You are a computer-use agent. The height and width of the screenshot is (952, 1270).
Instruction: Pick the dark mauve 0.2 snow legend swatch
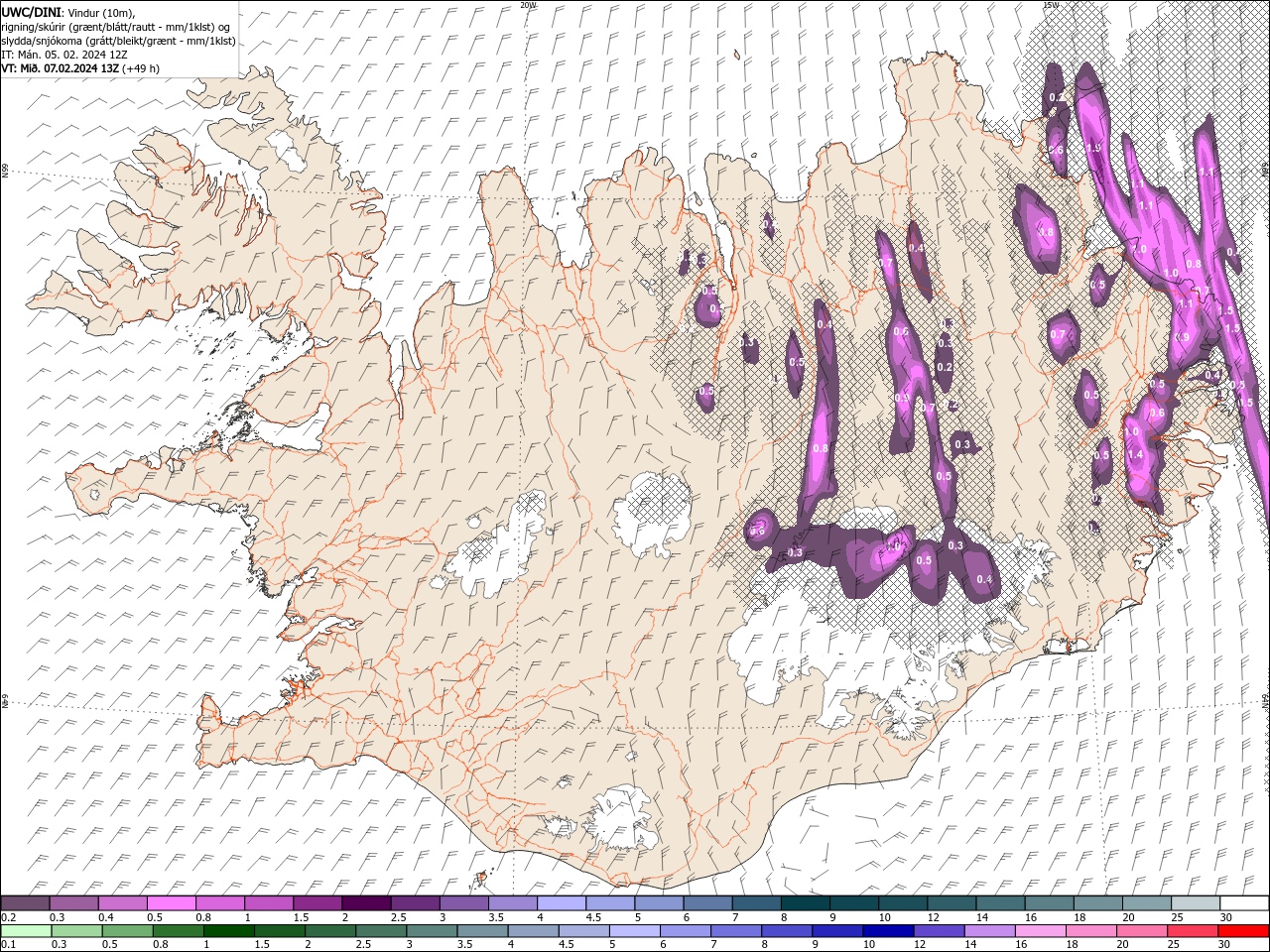(26, 903)
